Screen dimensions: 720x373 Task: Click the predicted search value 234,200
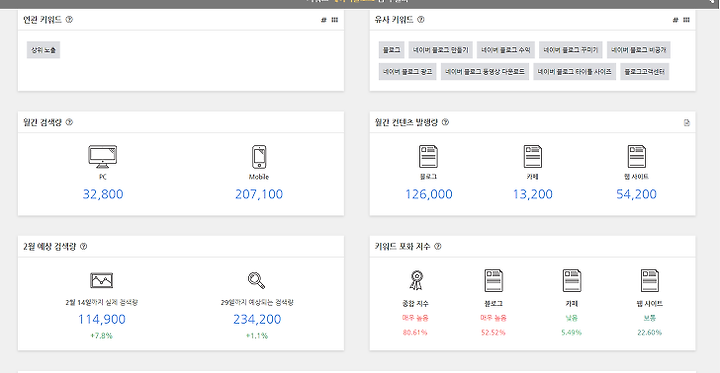(257, 319)
